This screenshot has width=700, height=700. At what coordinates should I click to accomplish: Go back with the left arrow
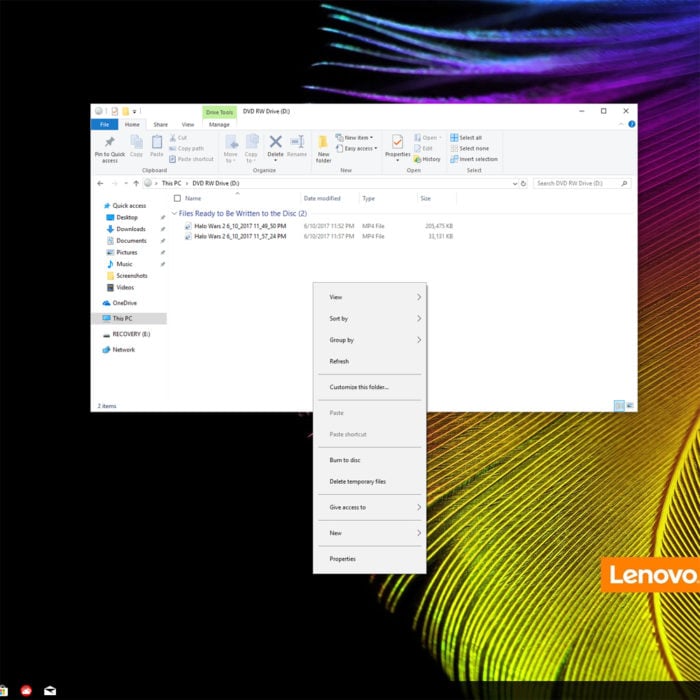click(100, 183)
